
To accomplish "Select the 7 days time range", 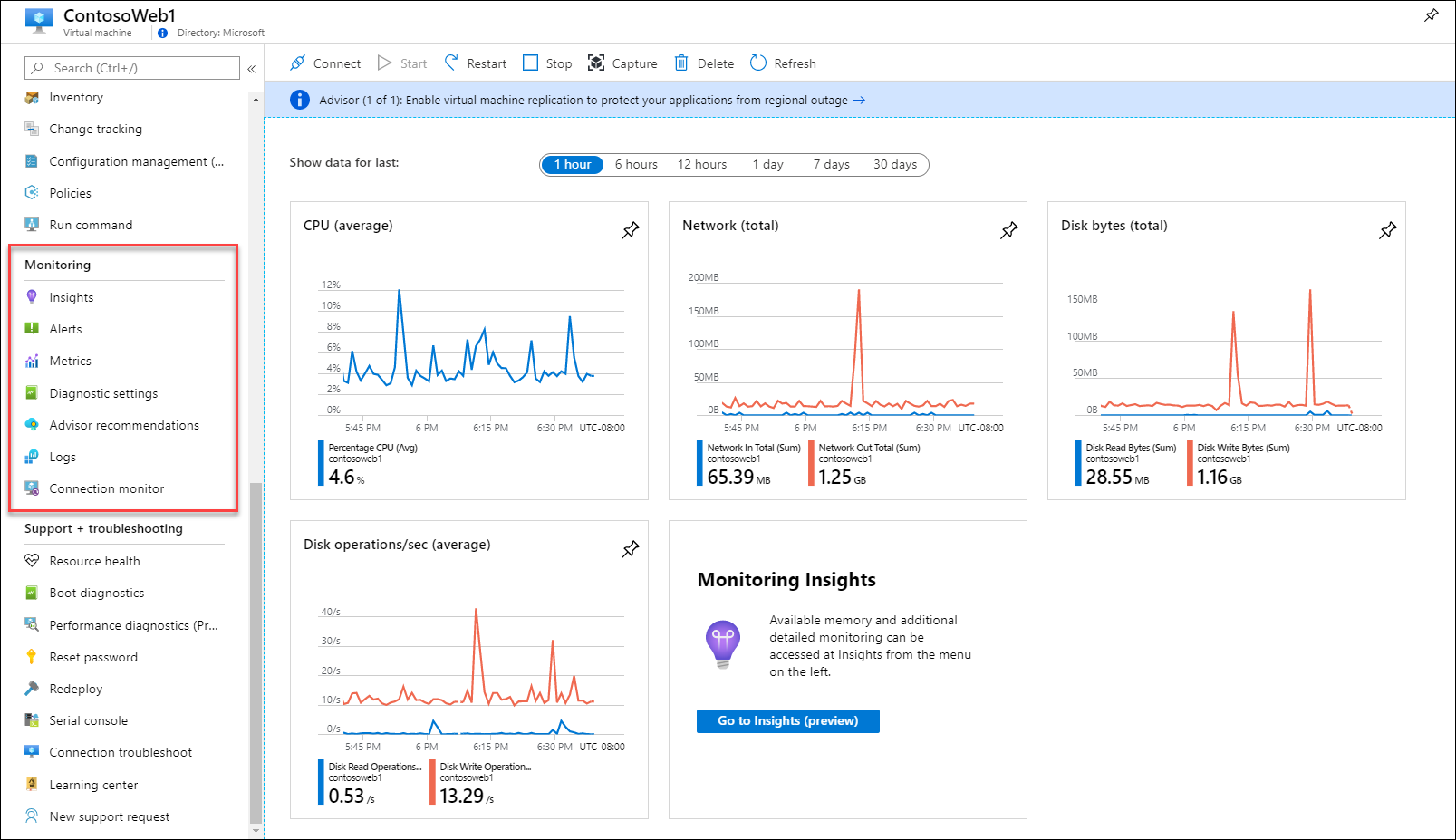I will [831, 164].
